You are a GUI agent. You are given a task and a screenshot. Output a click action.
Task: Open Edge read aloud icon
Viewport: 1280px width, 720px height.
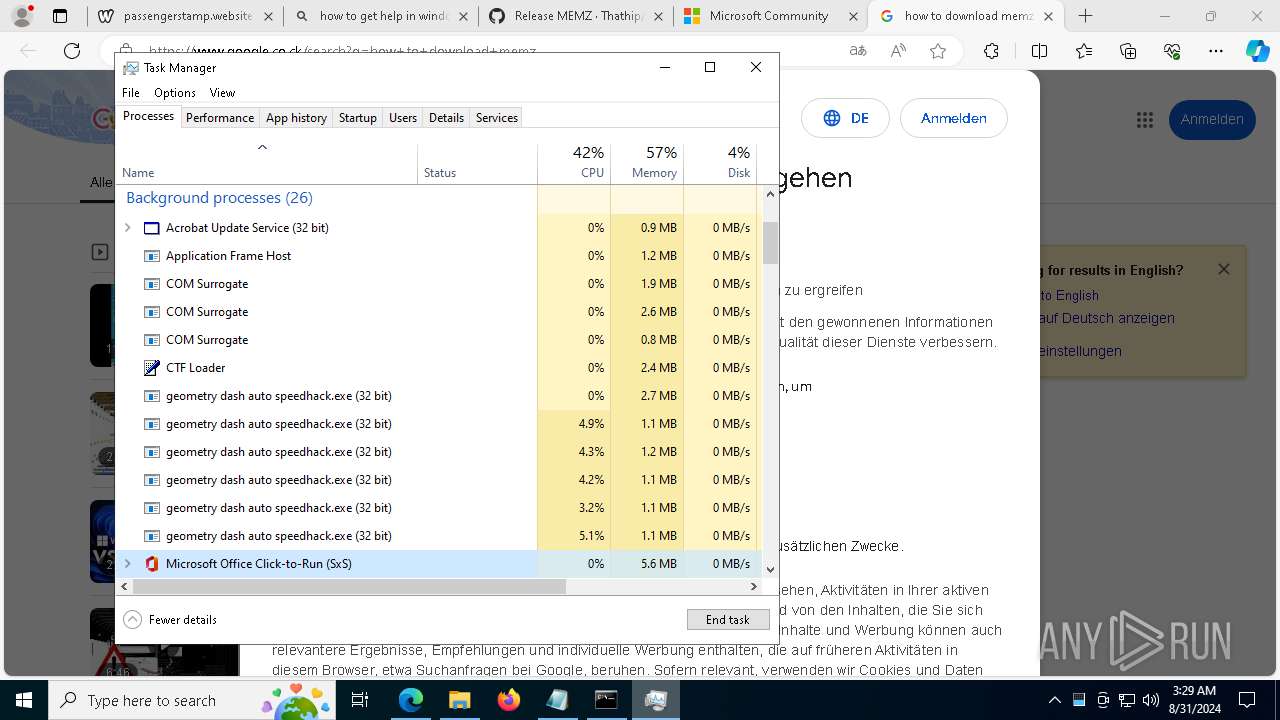[x=898, y=51]
